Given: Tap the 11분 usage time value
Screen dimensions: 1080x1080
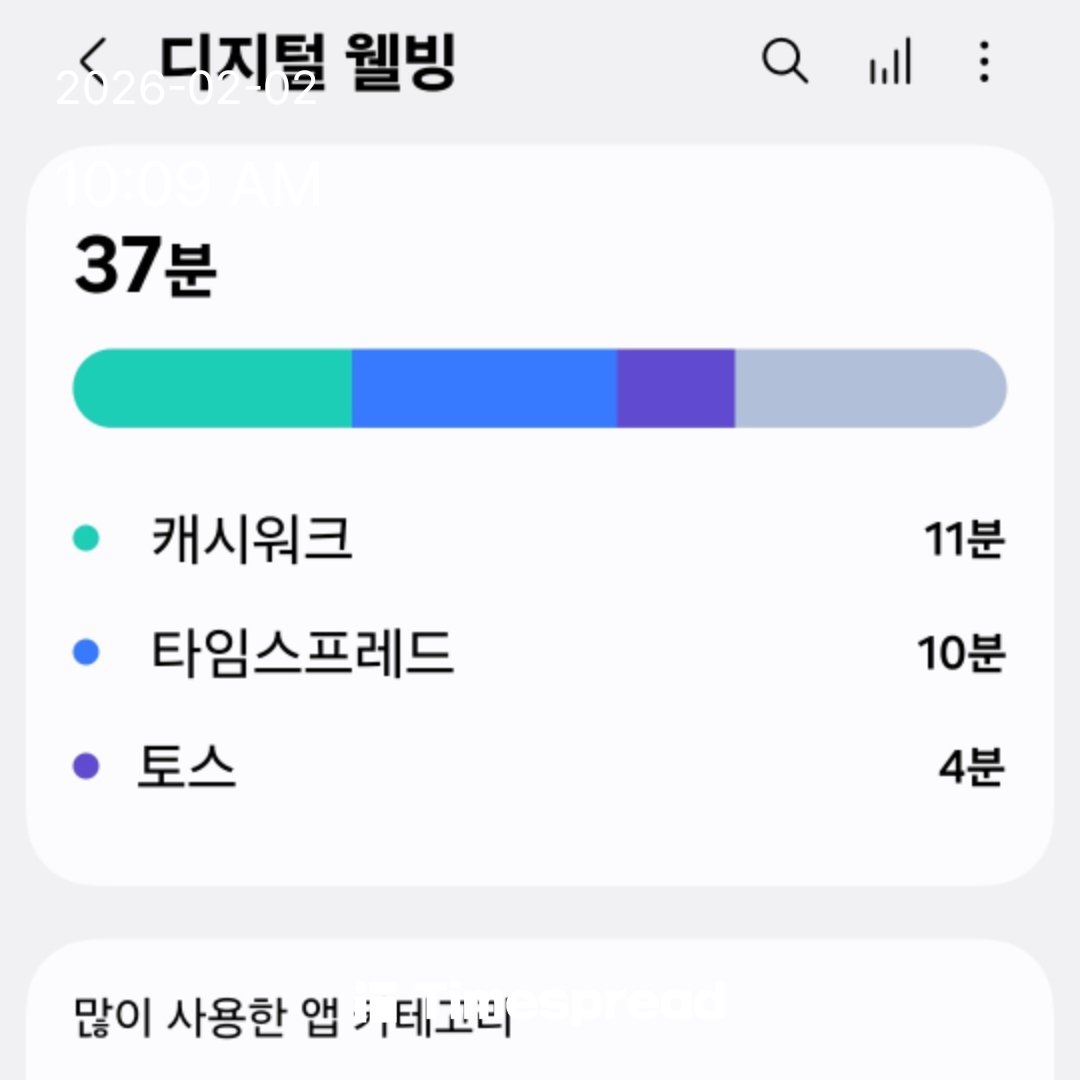Looking at the screenshot, I should (x=963, y=540).
